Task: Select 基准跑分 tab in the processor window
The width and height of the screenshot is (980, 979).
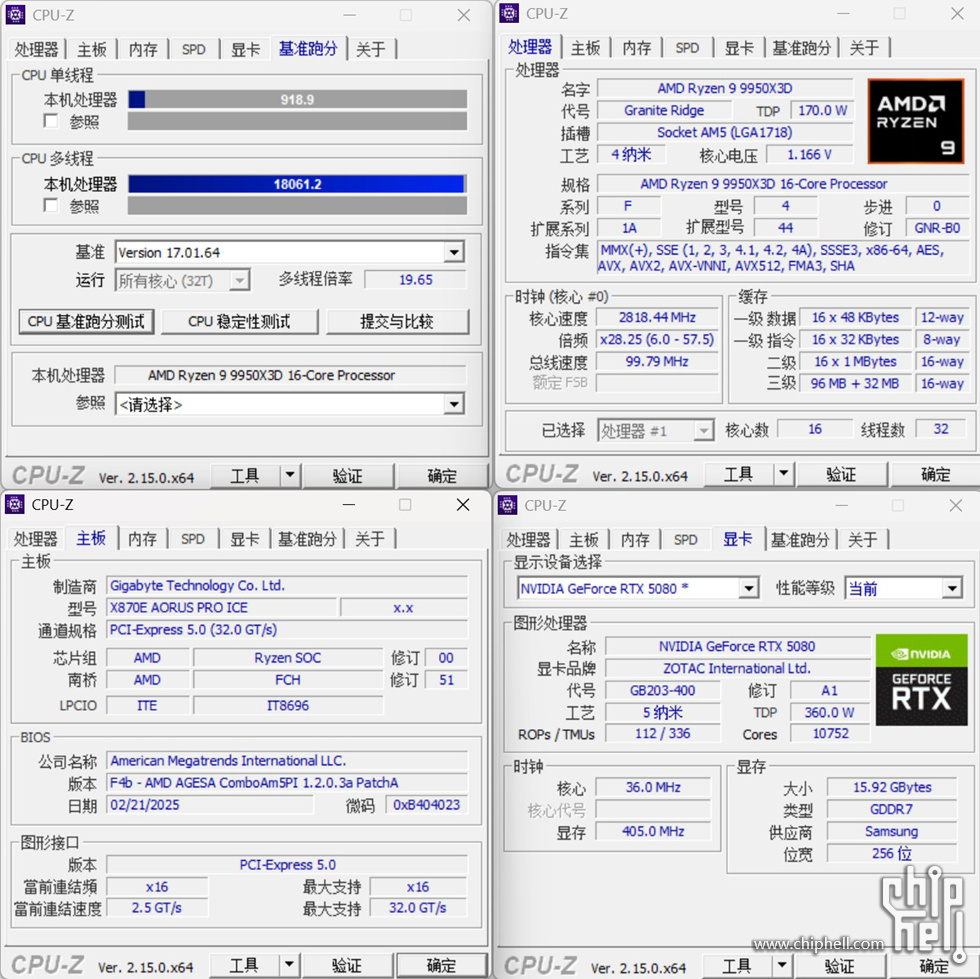Action: [802, 48]
